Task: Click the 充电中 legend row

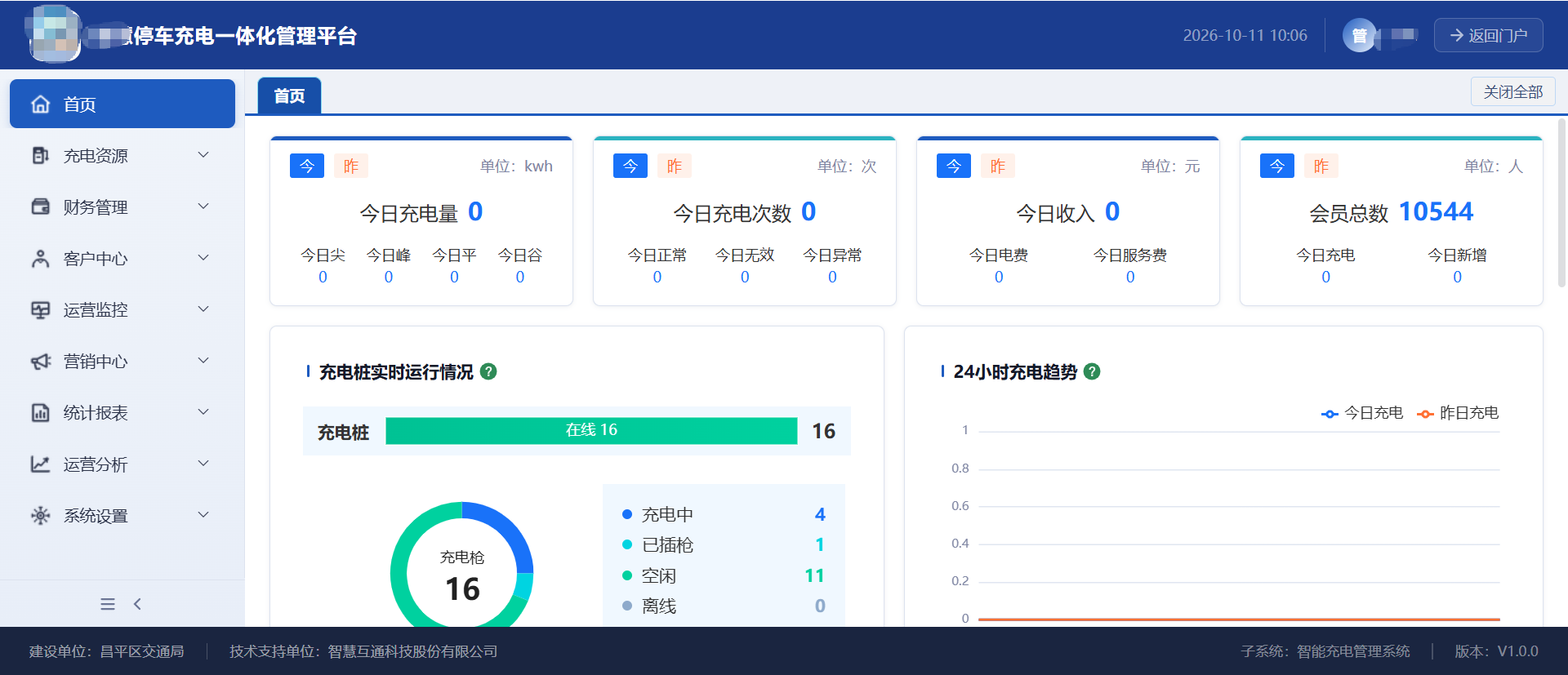Action: [x=724, y=514]
